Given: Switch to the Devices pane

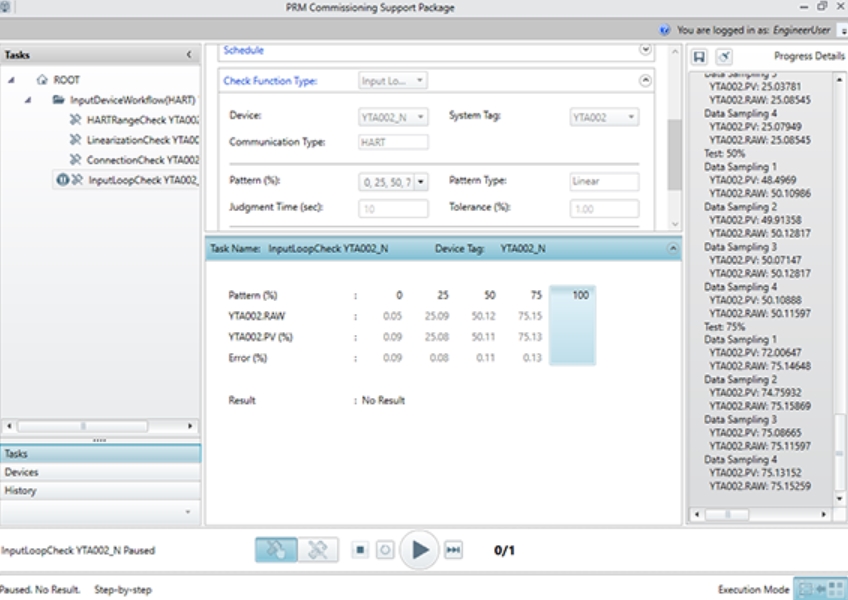Looking at the screenshot, I should coord(101,472).
